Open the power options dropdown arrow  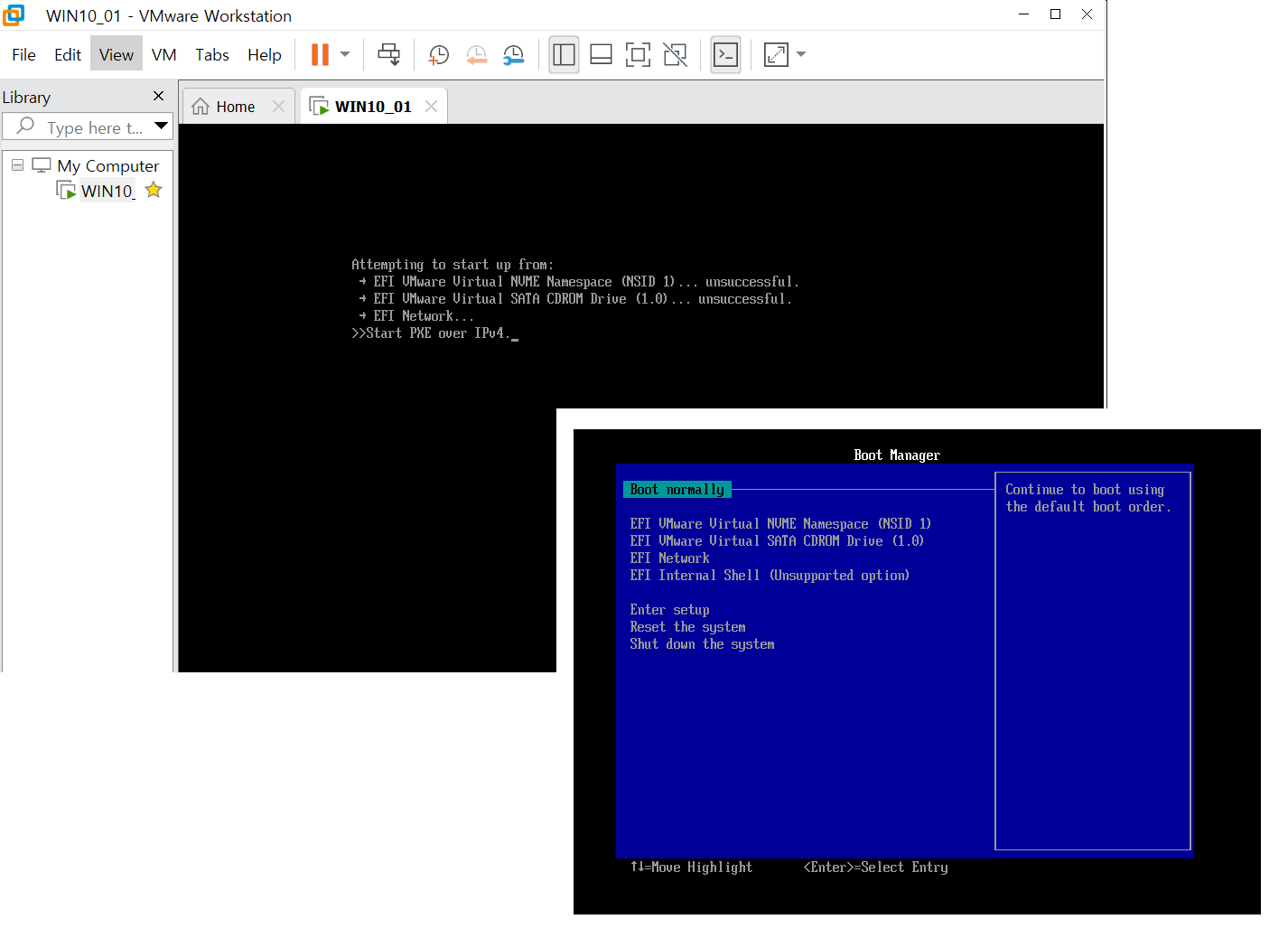coord(345,55)
